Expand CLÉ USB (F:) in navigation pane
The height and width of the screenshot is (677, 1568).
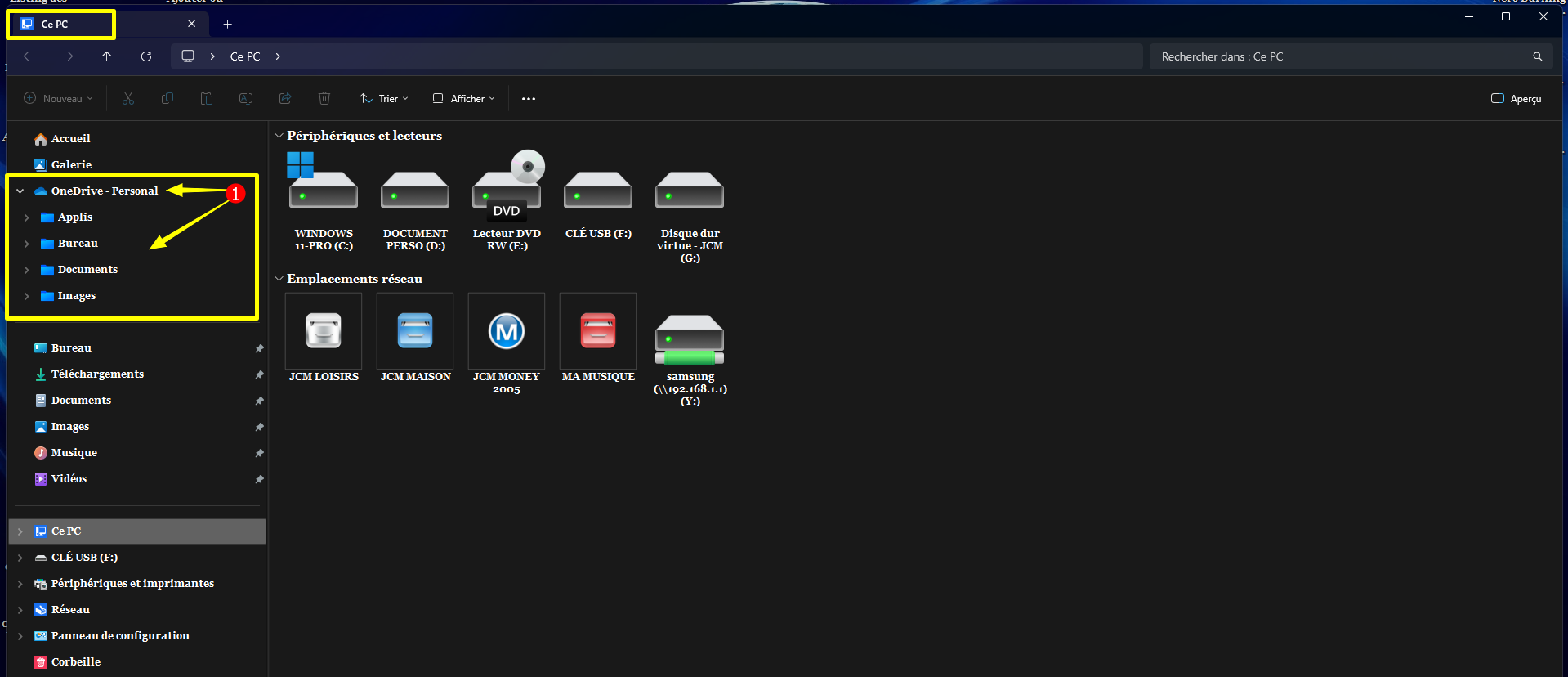pos(20,558)
